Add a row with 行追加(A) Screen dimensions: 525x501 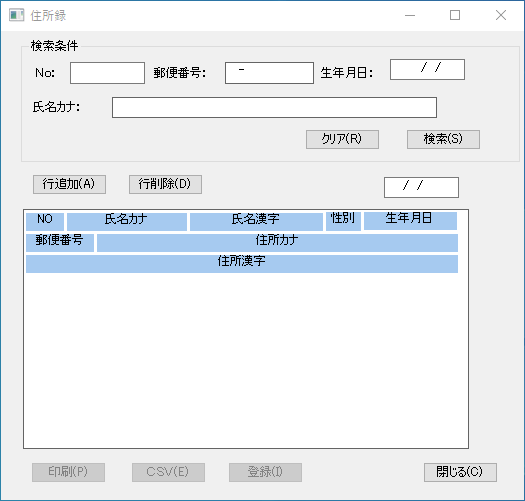coord(69,184)
